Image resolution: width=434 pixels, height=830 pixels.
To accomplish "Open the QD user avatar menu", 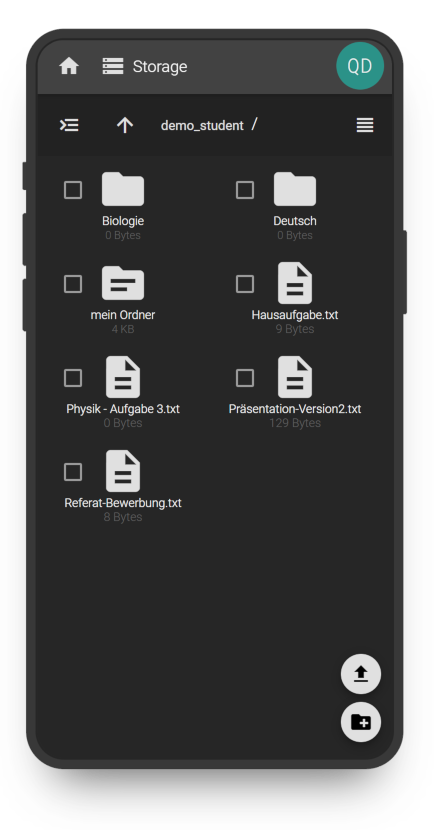I will pyautogui.click(x=360, y=66).
